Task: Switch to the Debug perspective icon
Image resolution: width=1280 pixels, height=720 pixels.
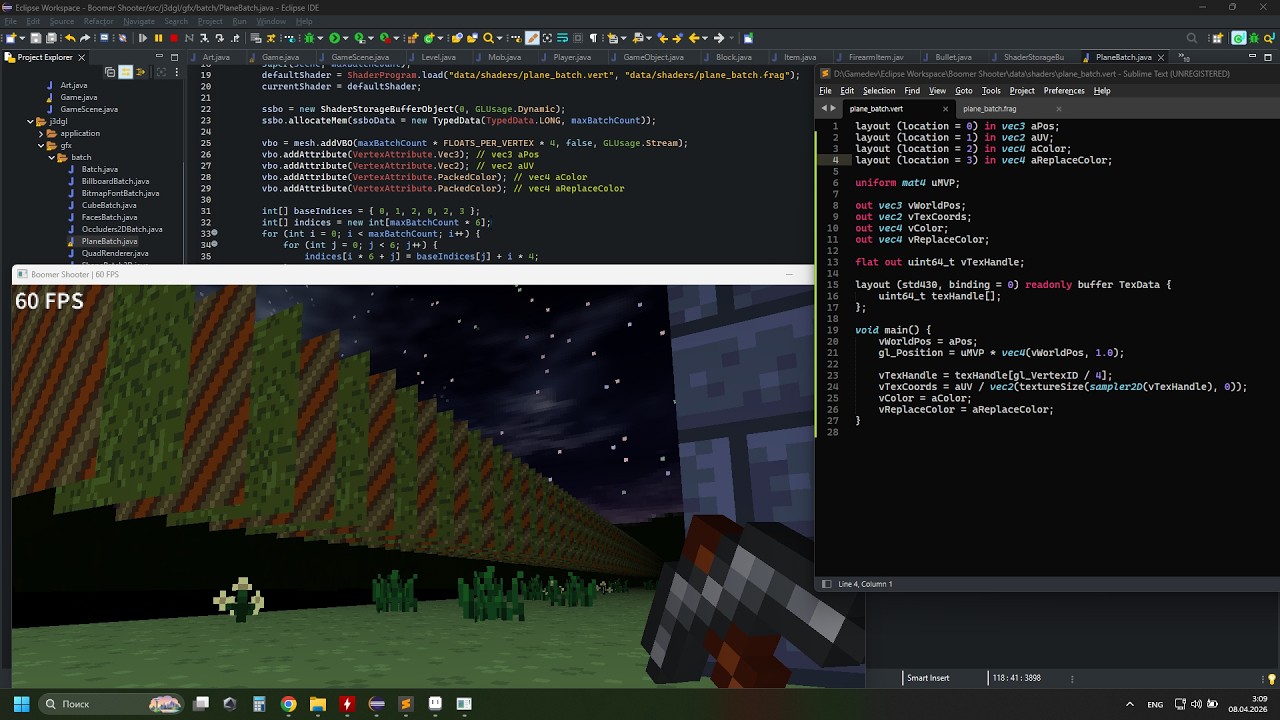Action: (x=1254, y=38)
